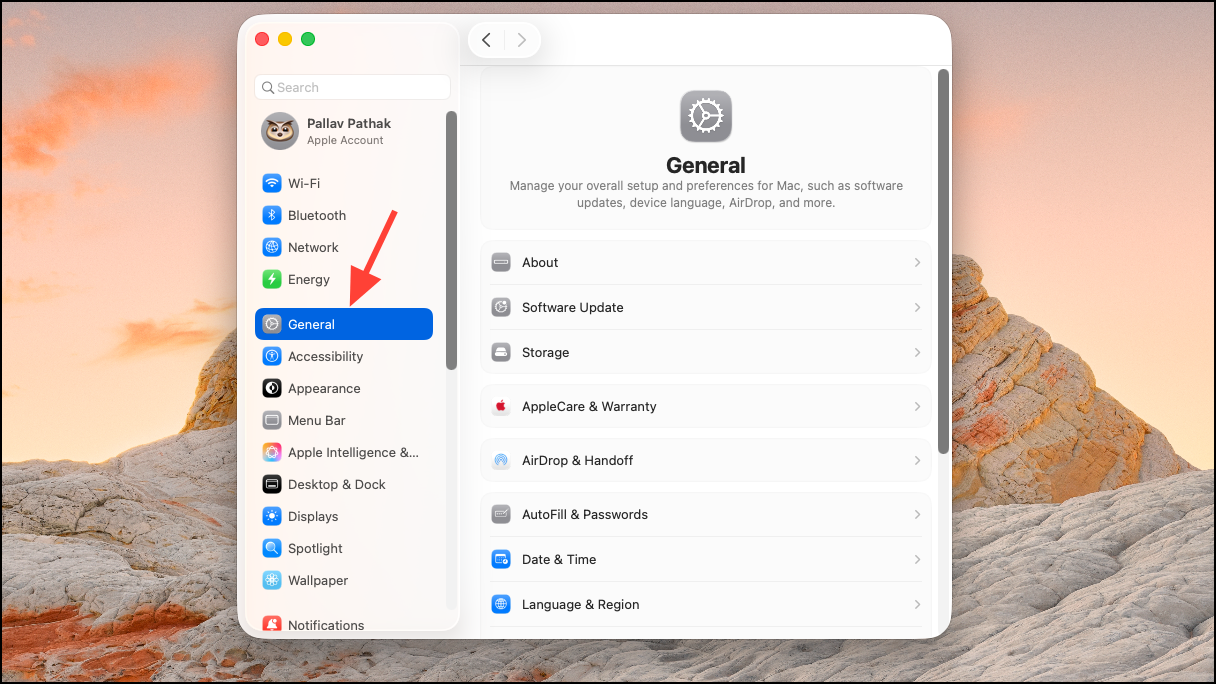Image resolution: width=1216 pixels, height=684 pixels.
Task: Click the forward navigation arrow
Action: [521, 40]
